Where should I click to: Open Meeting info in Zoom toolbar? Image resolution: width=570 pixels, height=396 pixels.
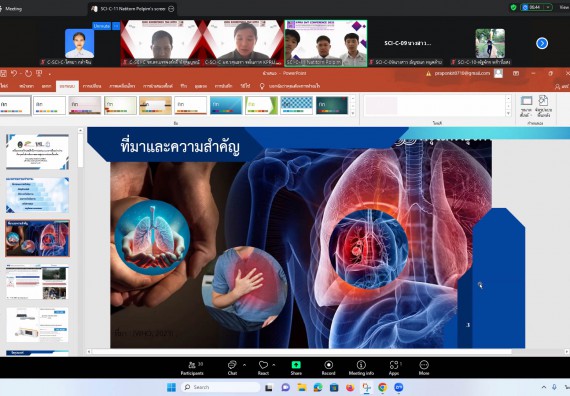(361, 368)
